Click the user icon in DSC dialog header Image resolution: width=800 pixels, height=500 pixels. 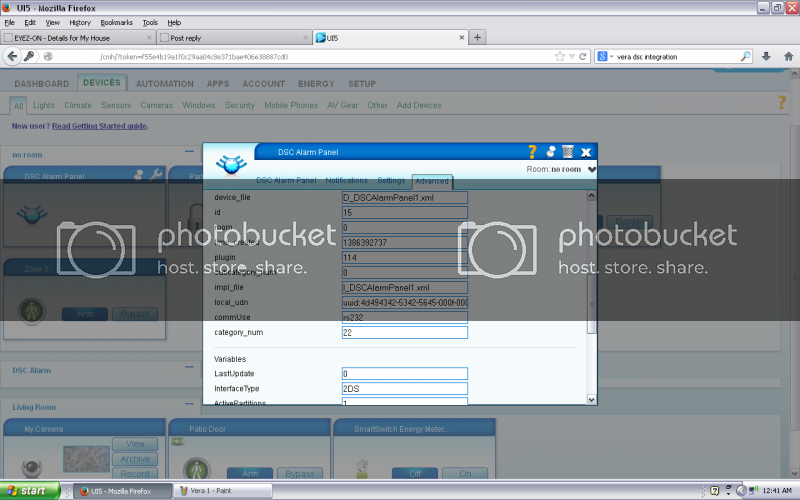click(x=551, y=152)
